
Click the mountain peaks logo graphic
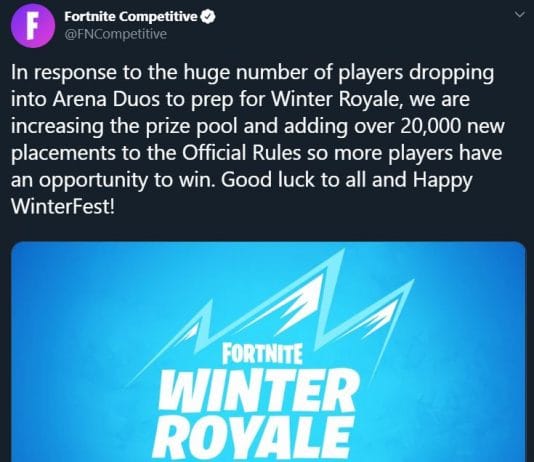272,313
